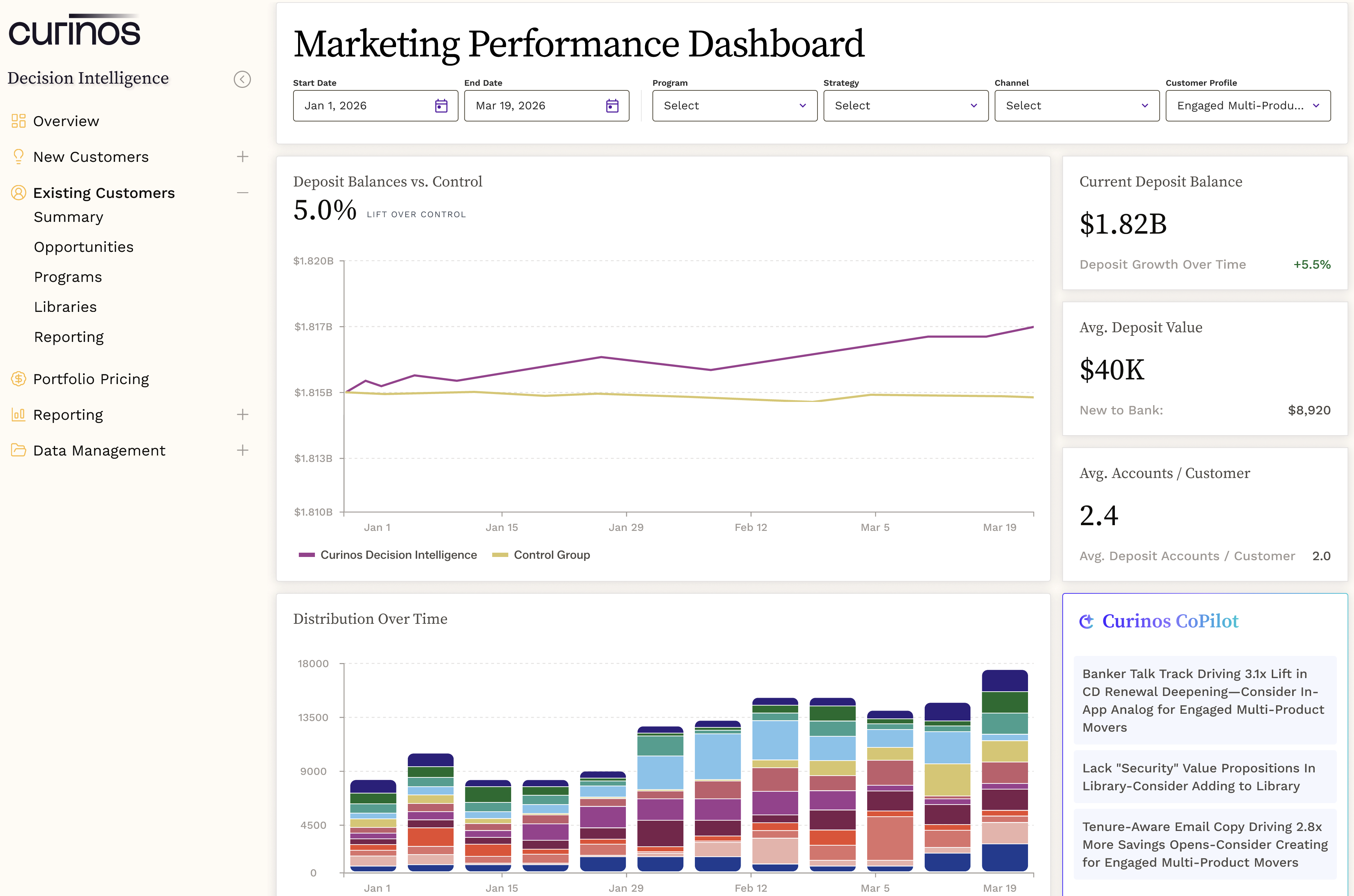Image resolution: width=1354 pixels, height=896 pixels.
Task: Open the Tenure-Aware Email Copy insight
Action: (x=1205, y=844)
